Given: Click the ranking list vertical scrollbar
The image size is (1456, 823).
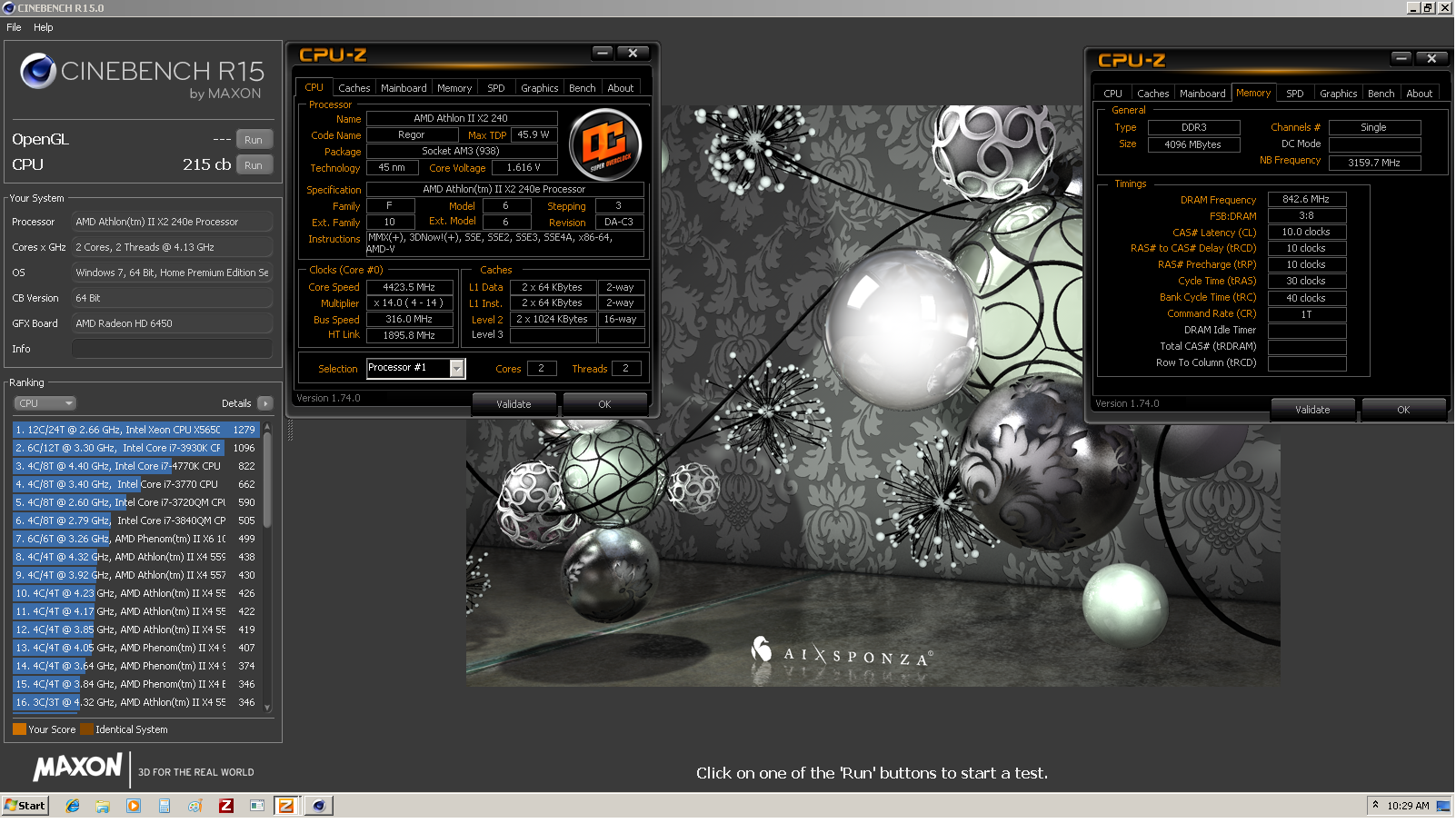Looking at the screenshot, I should coord(267,481).
